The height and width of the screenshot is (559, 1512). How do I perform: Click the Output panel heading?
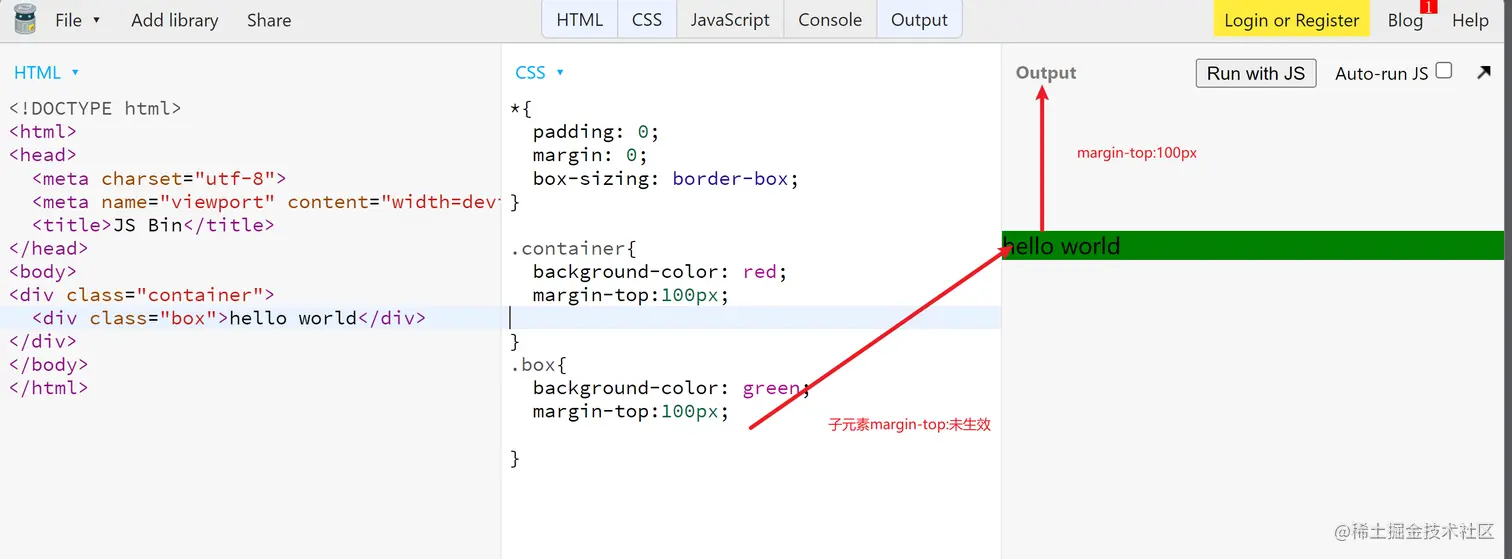(1046, 73)
